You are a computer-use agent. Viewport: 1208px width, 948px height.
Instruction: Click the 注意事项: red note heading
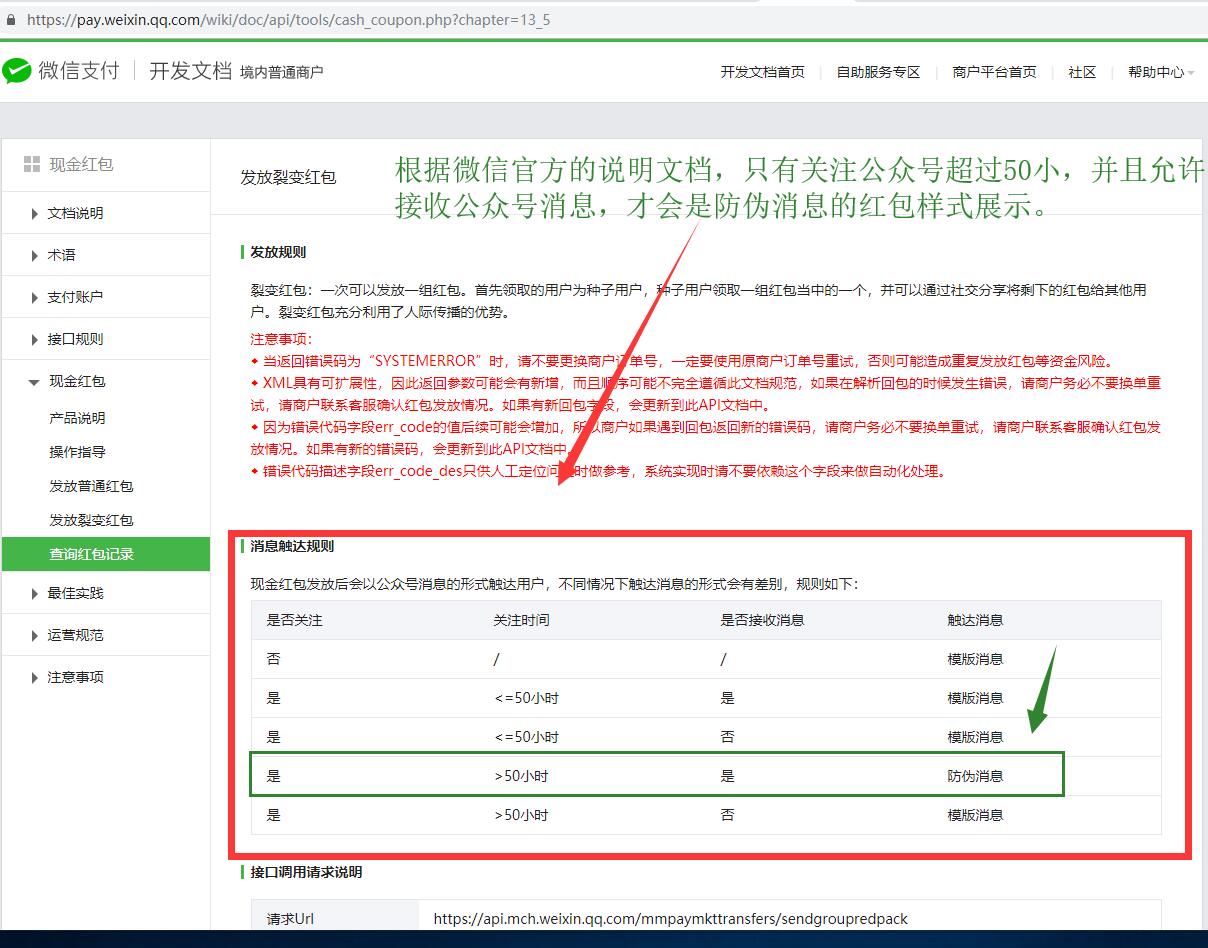281,340
